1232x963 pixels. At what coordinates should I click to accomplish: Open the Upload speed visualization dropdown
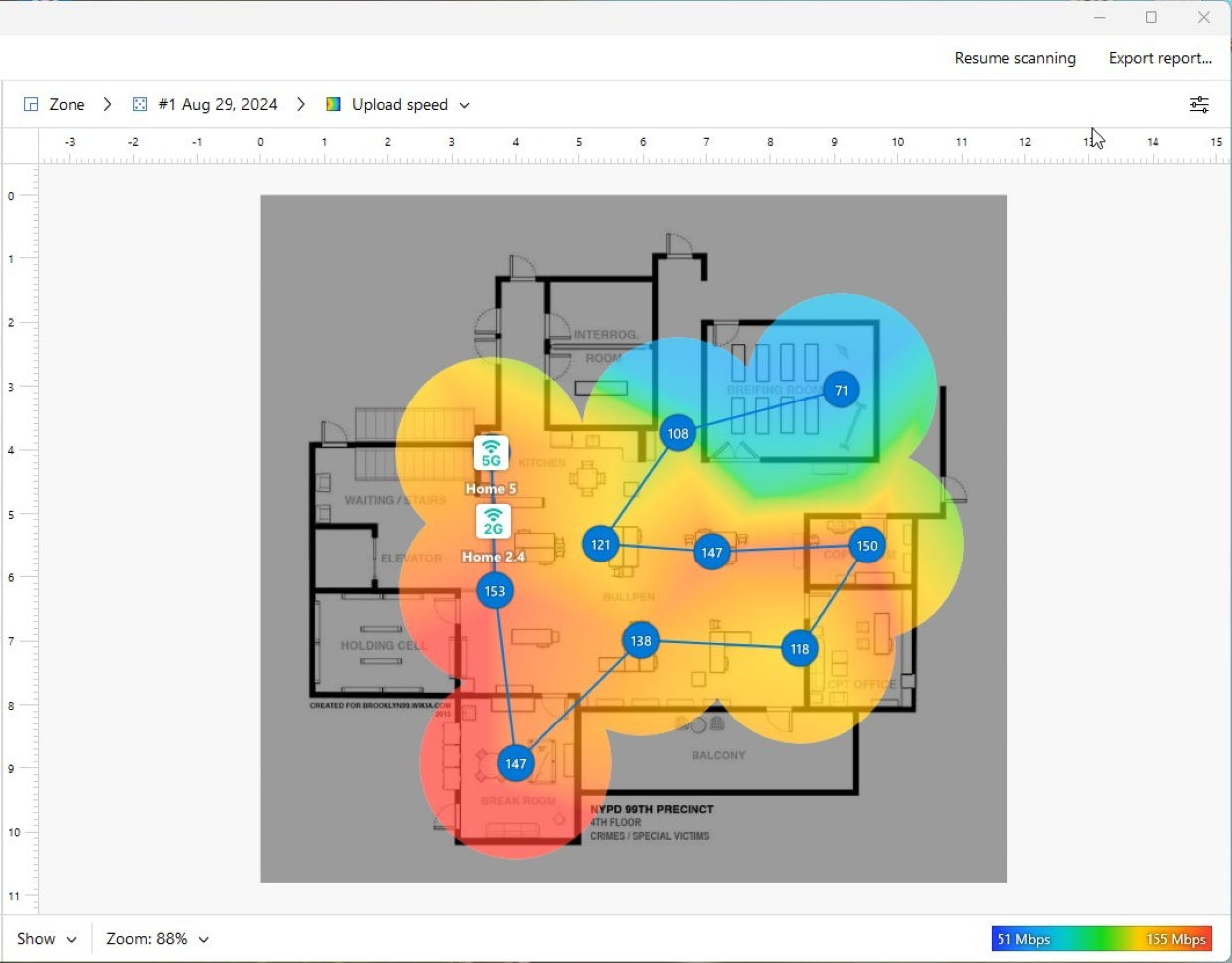coord(409,104)
